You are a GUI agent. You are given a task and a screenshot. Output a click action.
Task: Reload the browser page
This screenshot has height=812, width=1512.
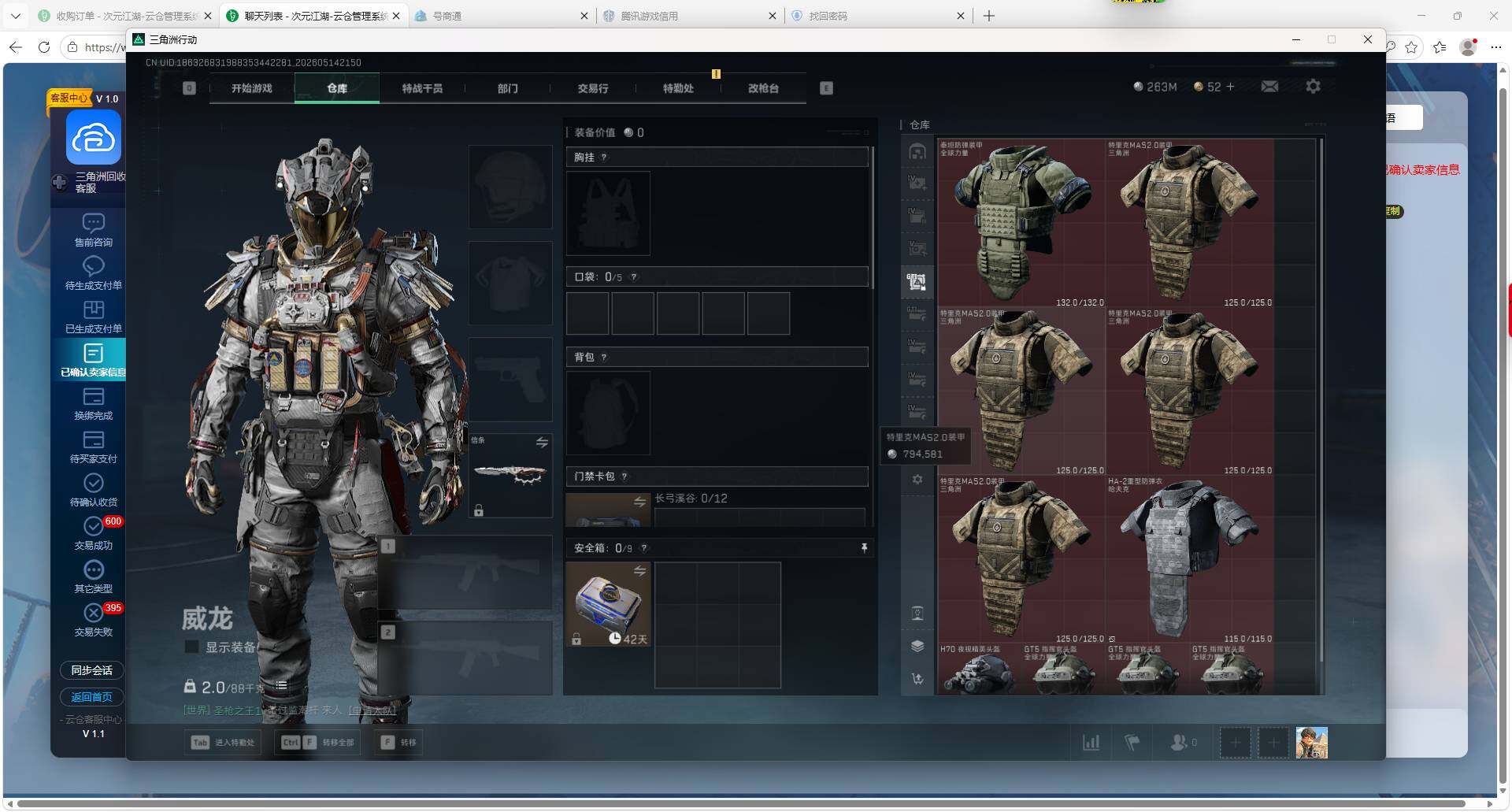pos(44,47)
